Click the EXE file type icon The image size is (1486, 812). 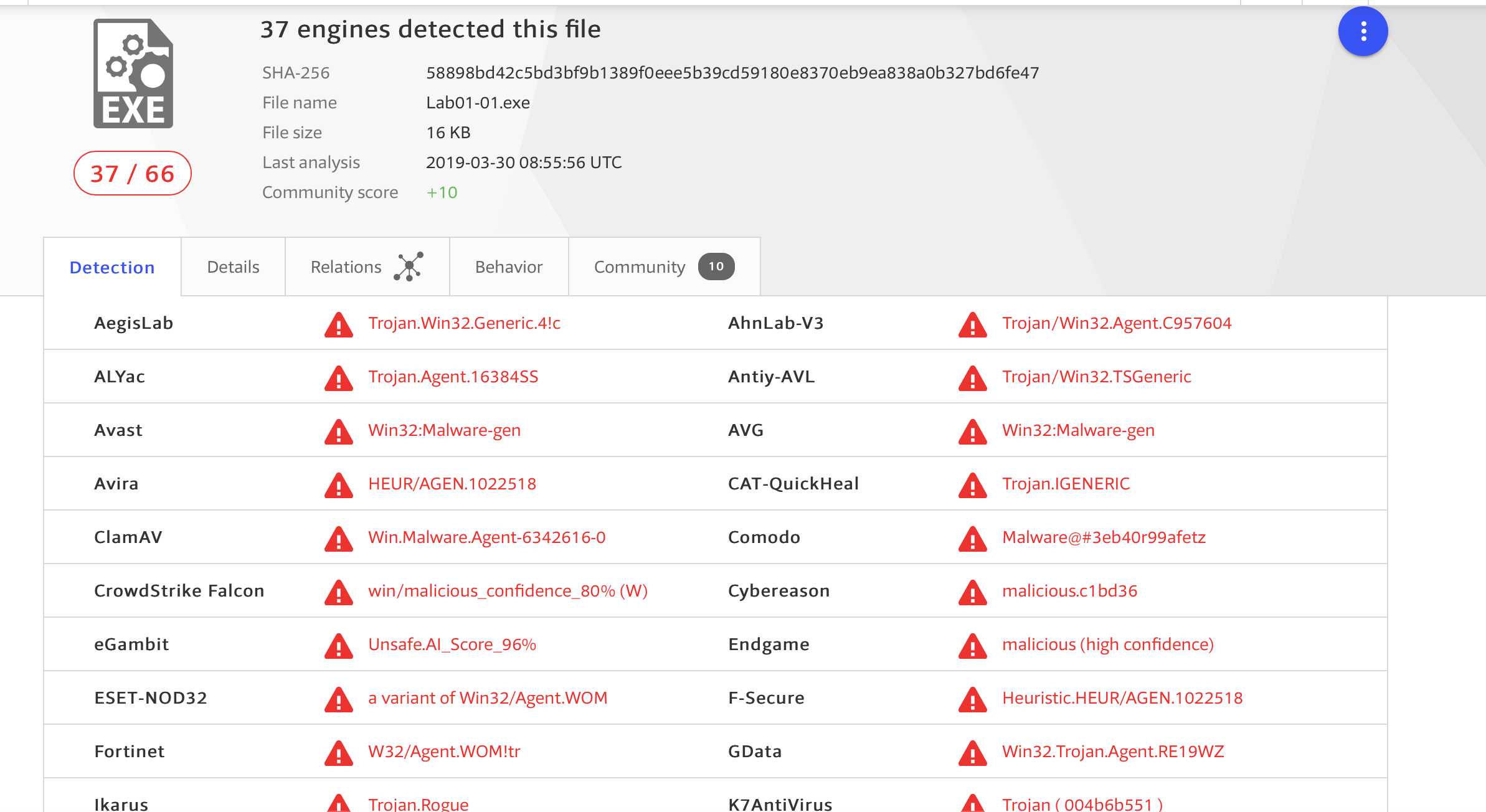point(133,73)
